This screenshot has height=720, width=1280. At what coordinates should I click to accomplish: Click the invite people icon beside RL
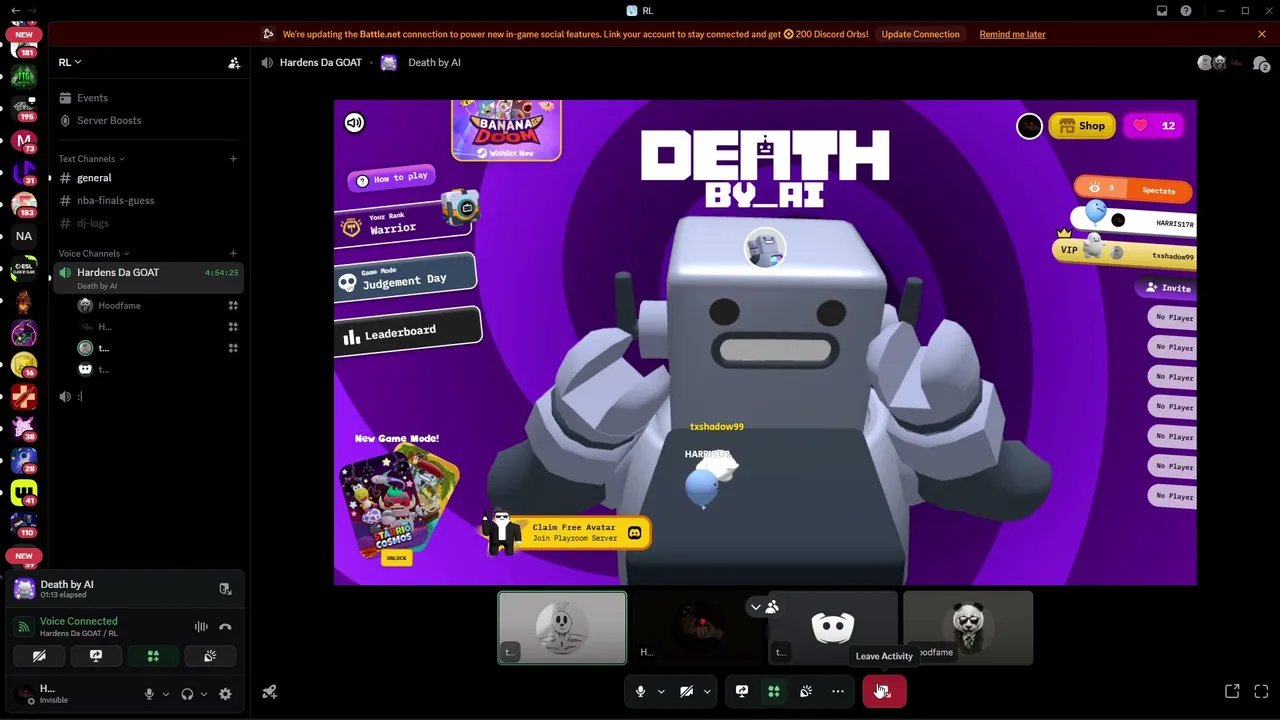pyautogui.click(x=234, y=63)
